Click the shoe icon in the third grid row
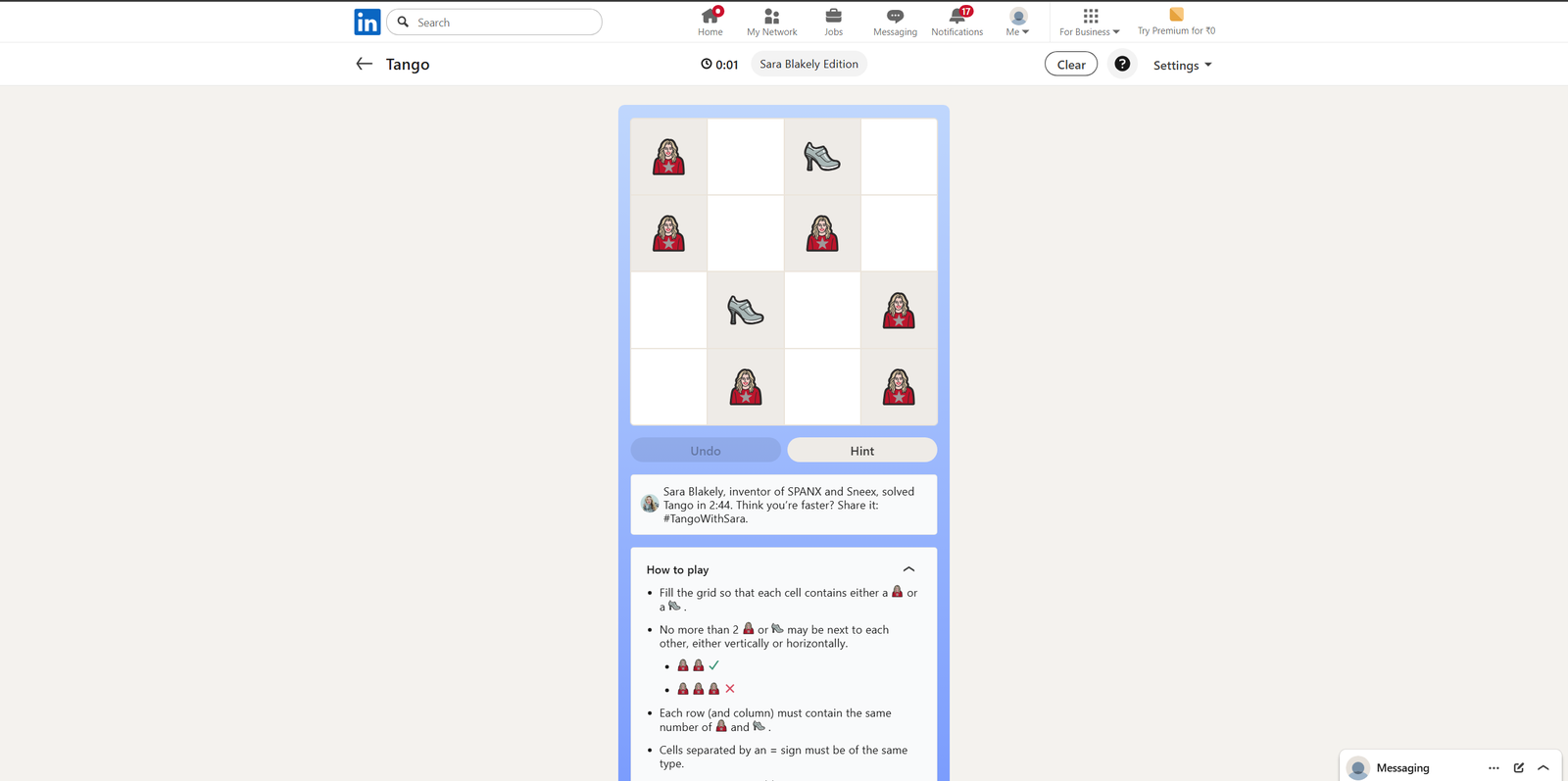Image resolution: width=1568 pixels, height=781 pixels. [x=746, y=311]
